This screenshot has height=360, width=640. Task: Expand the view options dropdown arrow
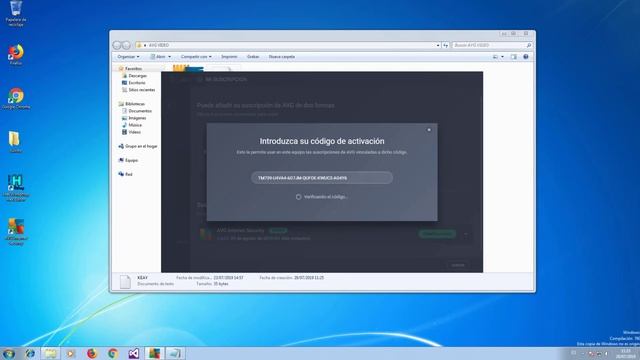point(502,57)
